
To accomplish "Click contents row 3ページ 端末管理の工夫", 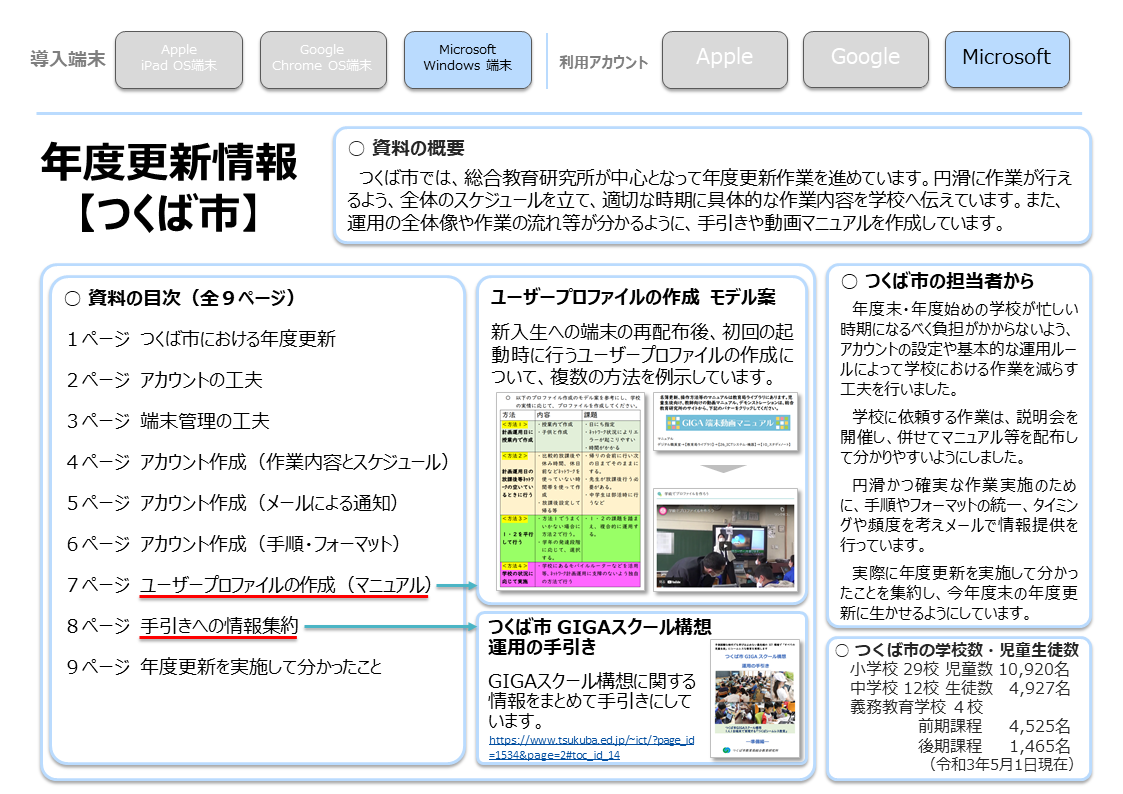I will [168, 420].
